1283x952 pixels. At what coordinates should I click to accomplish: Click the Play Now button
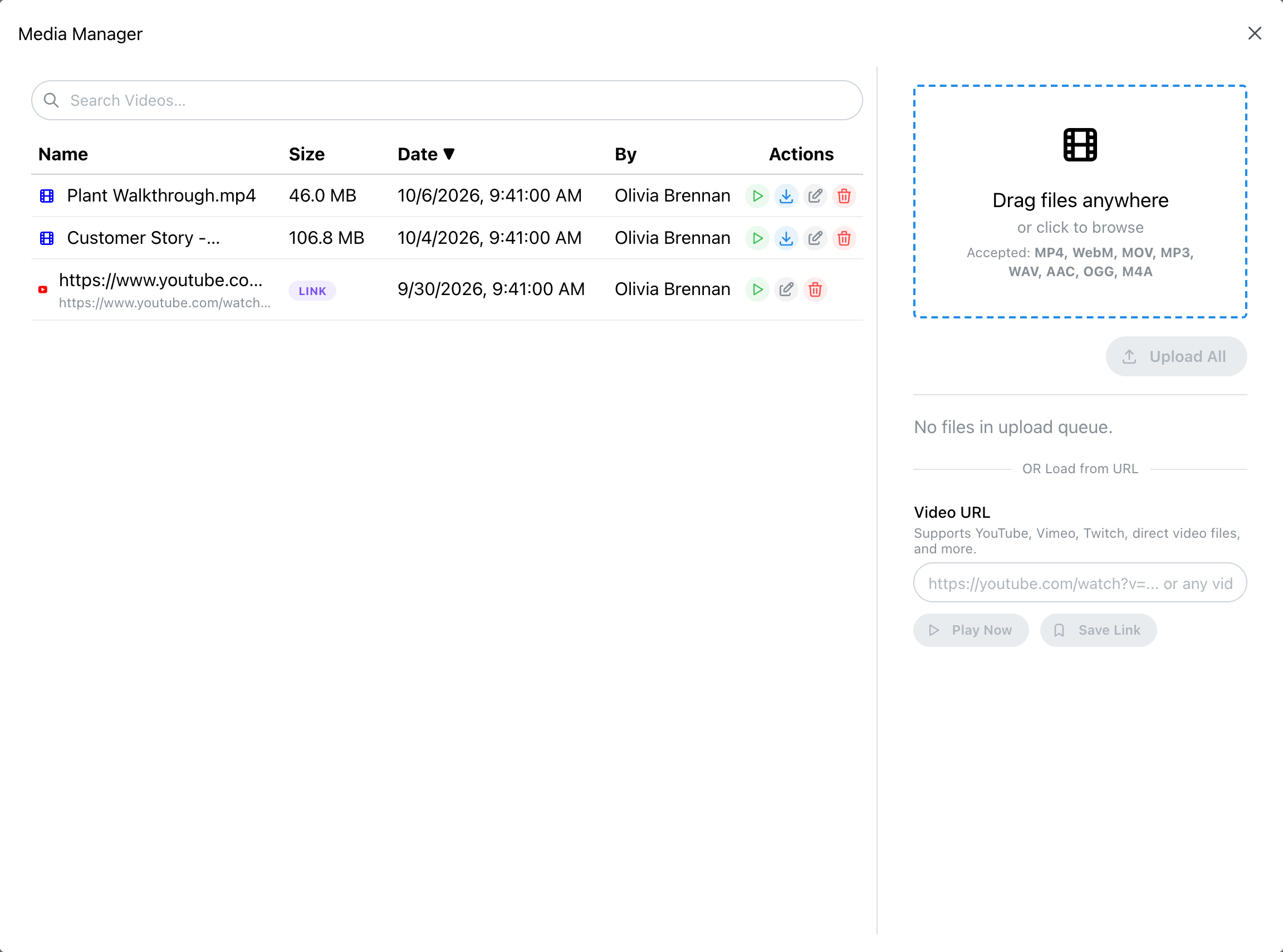coord(971,630)
